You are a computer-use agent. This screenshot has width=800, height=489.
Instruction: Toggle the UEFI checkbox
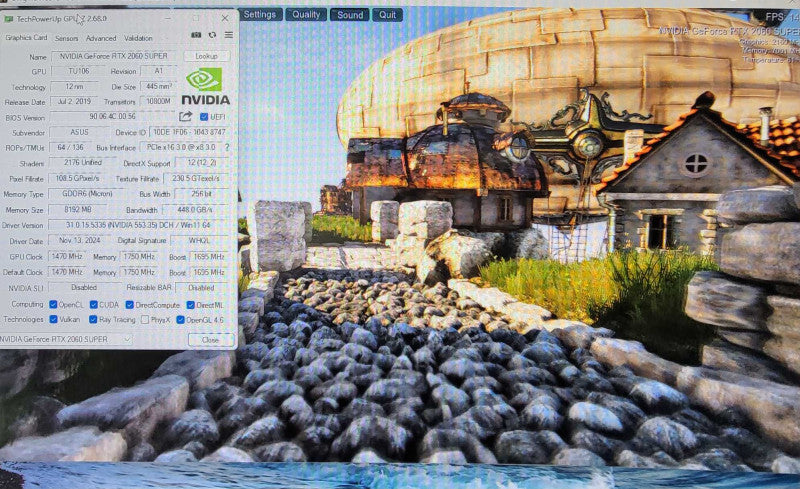pyautogui.click(x=204, y=117)
